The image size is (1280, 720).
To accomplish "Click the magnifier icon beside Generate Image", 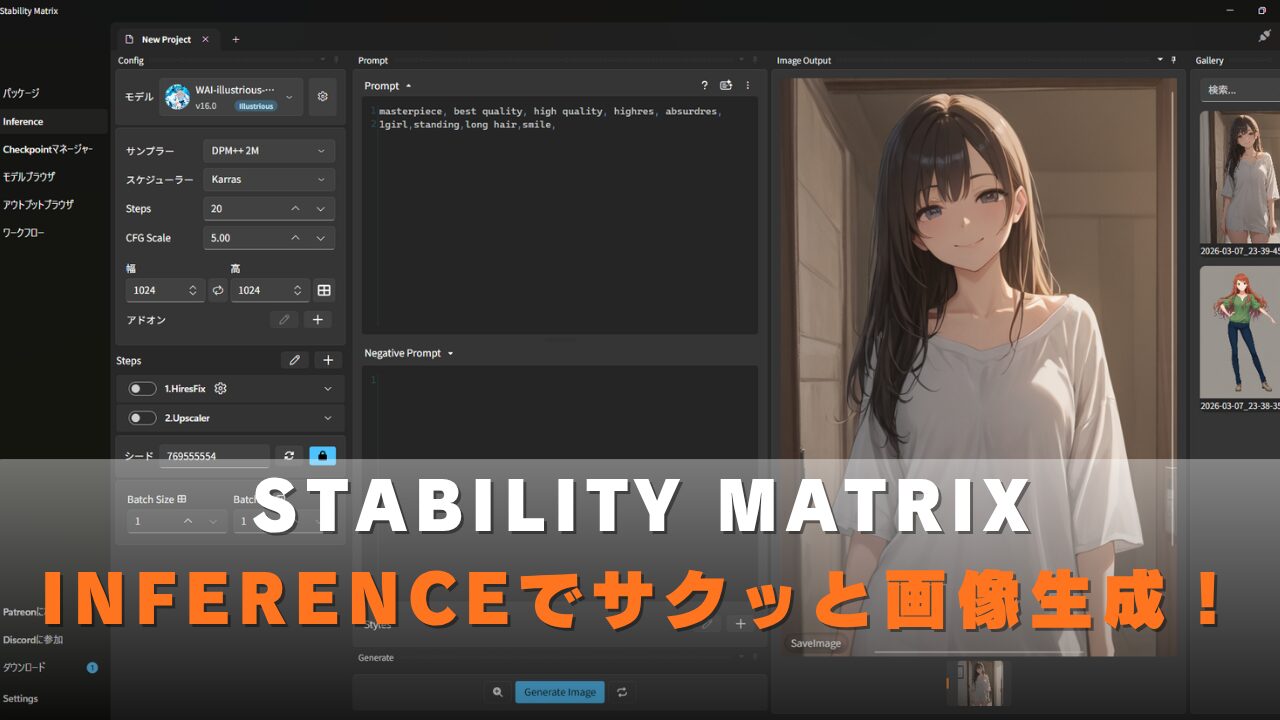I will point(497,692).
